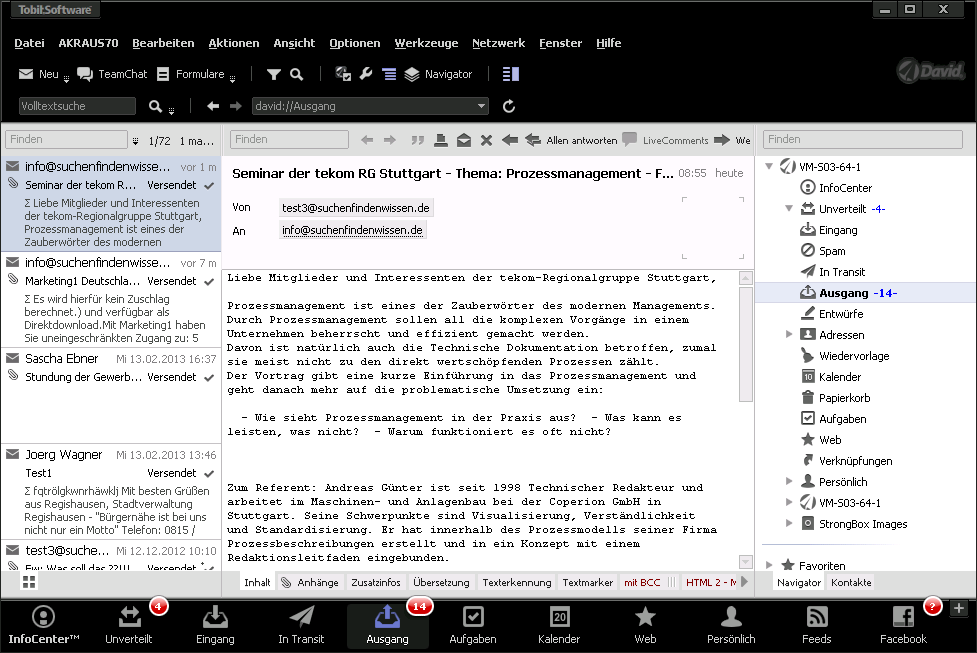
Task: Open the david://Ausgang address dropdown
Action: (482, 106)
